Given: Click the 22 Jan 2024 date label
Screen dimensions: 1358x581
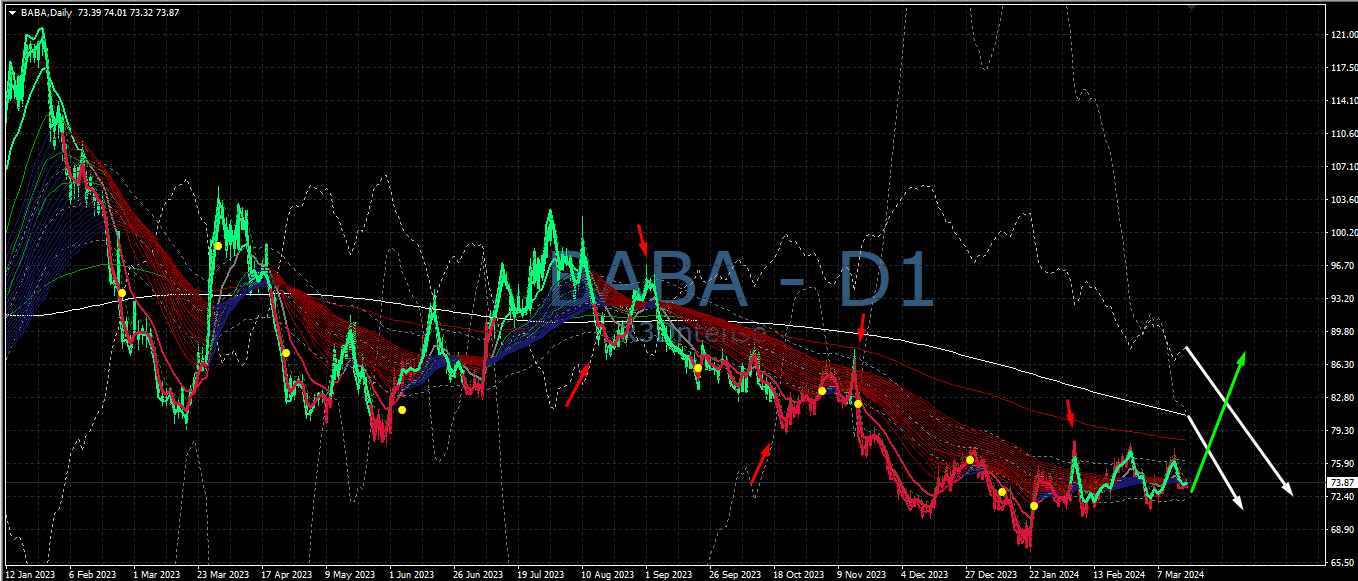Looking at the screenshot, I should coord(1055,575).
